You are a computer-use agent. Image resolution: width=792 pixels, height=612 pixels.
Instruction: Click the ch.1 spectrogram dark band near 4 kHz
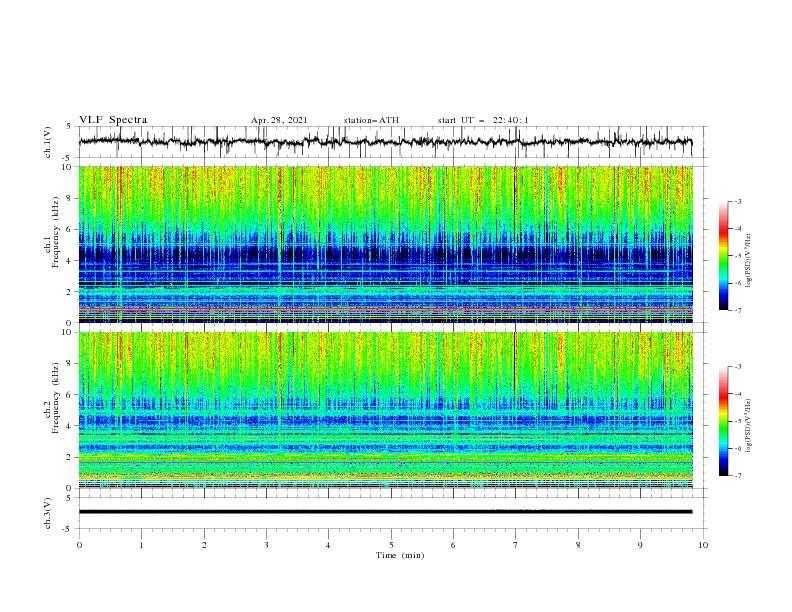coord(385,254)
